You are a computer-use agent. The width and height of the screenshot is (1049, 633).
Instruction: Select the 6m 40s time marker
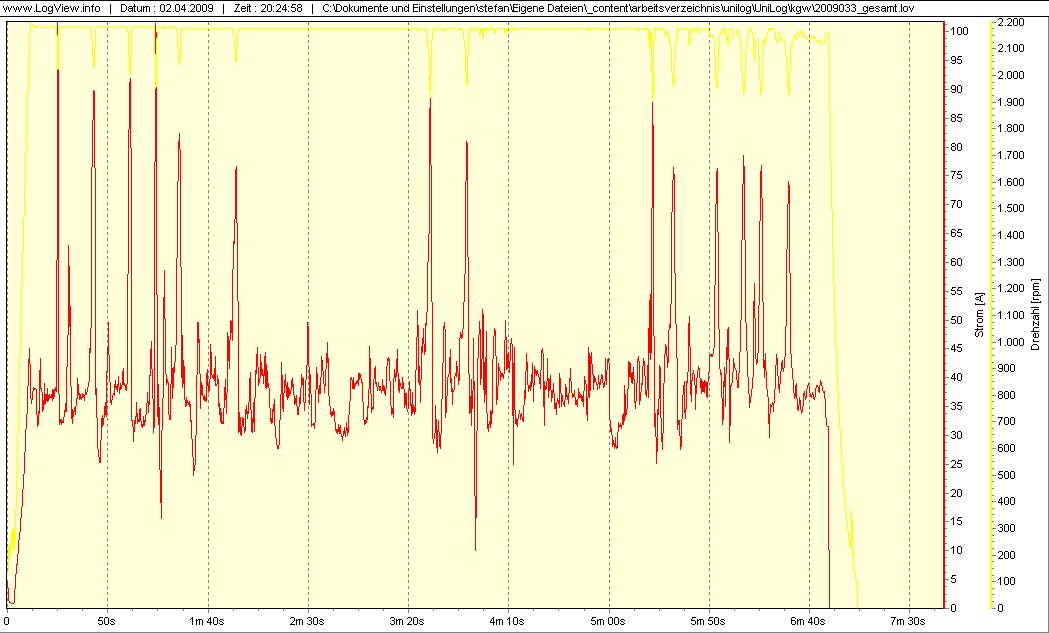[808, 621]
